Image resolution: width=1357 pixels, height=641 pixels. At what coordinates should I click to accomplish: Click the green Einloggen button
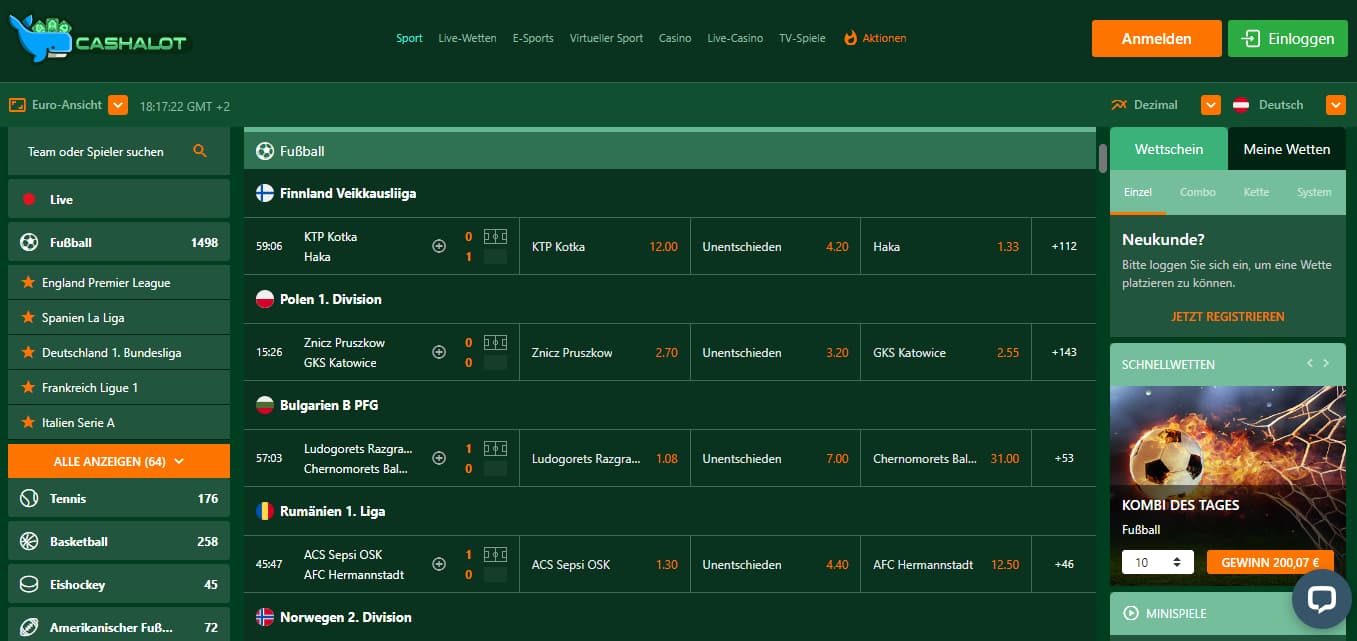coord(1287,39)
